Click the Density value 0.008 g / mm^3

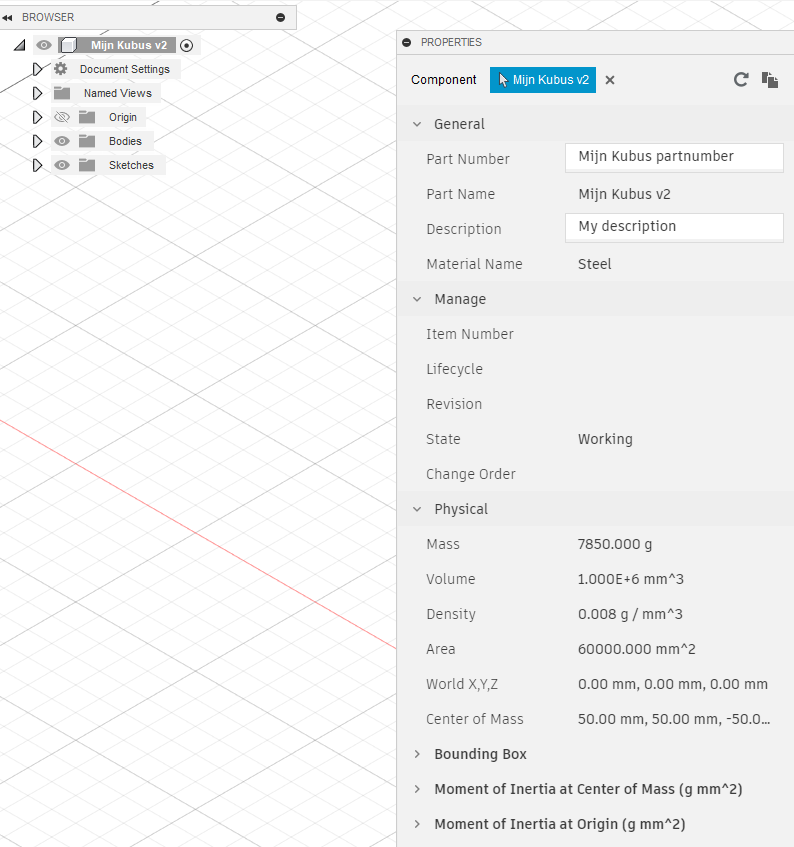[630, 614]
